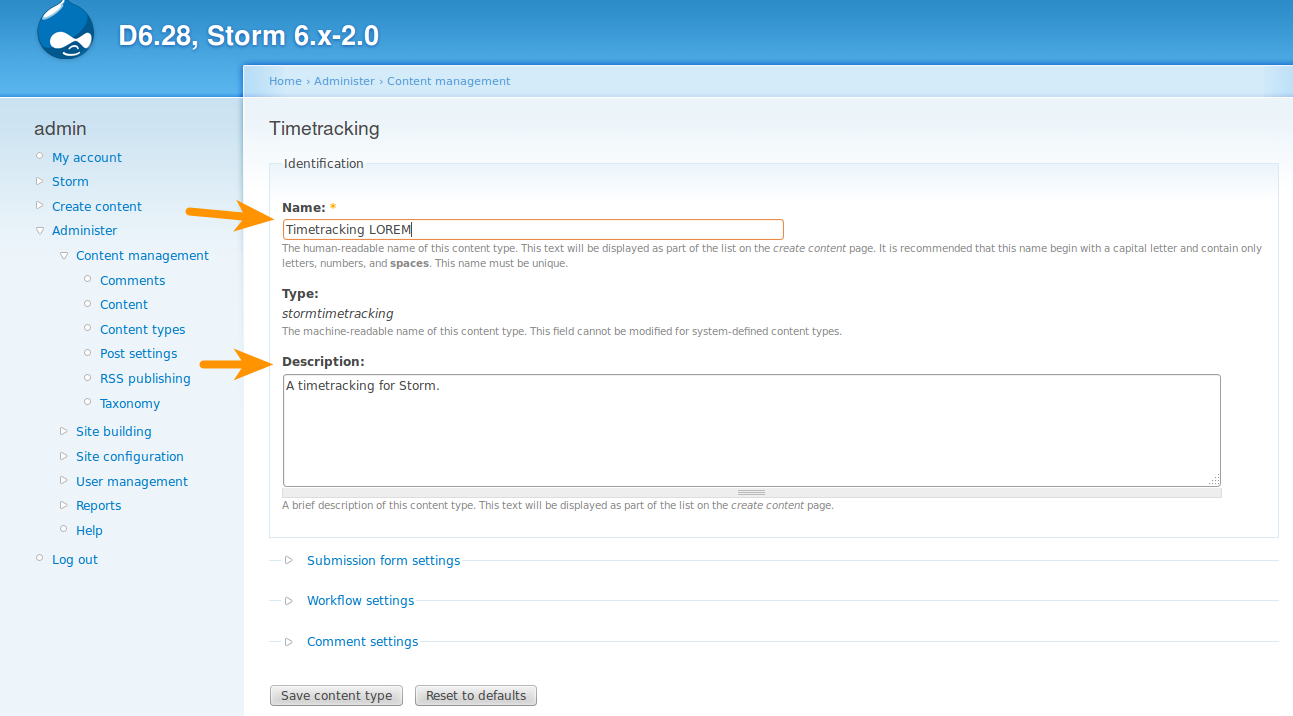Focus the Name text field
This screenshot has width=1293, height=716.
[x=533, y=229]
